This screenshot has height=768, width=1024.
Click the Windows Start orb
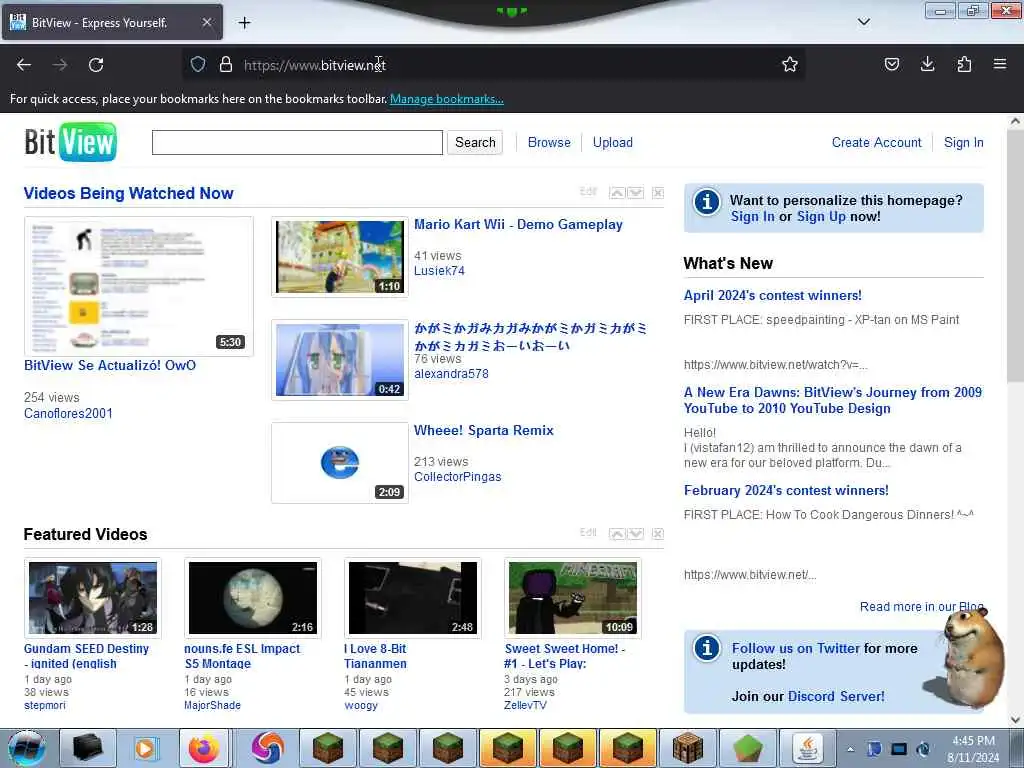26,748
